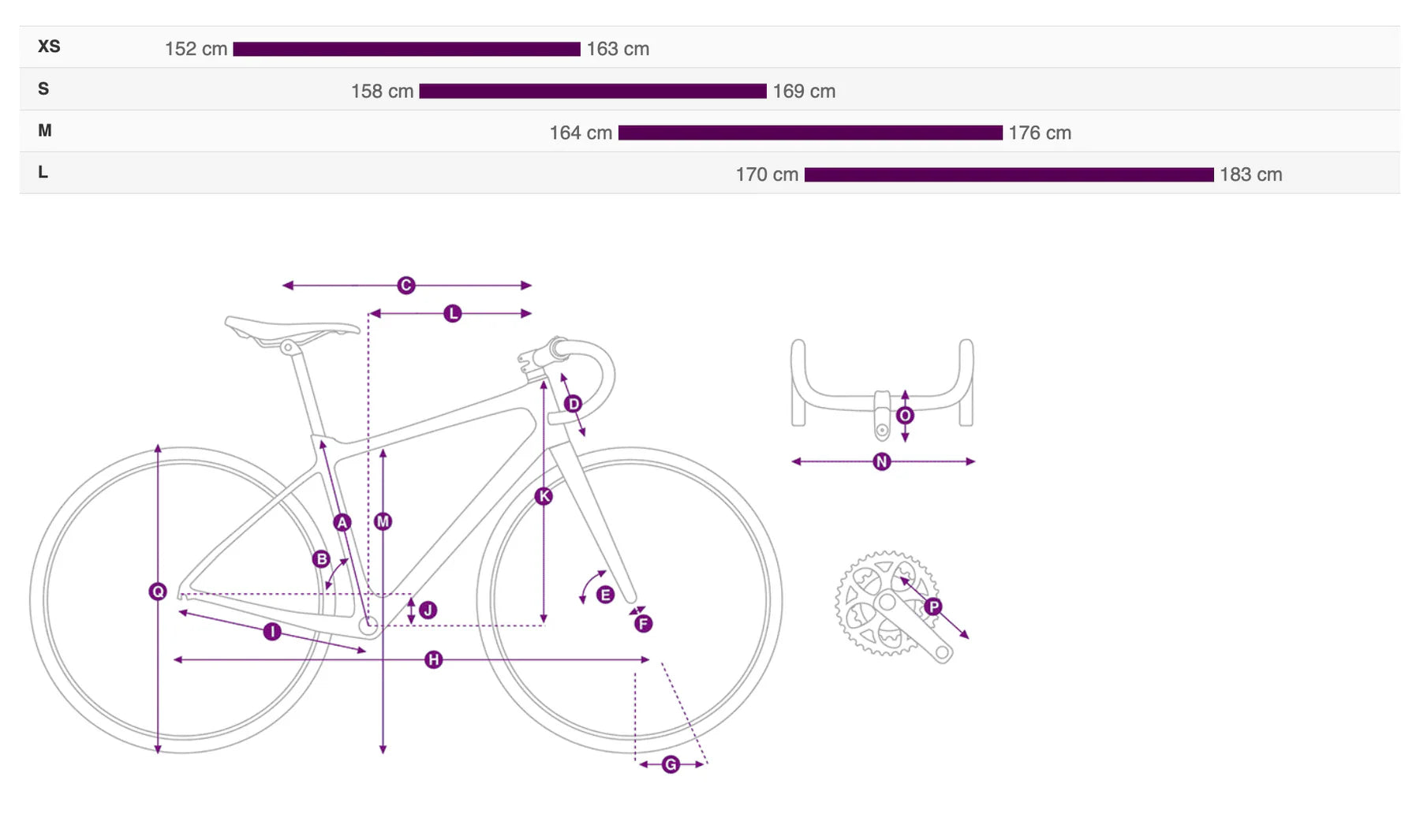Select the XS size row label
This screenshot has height=840, width=1420.
pyautogui.click(x=49, y=47)
